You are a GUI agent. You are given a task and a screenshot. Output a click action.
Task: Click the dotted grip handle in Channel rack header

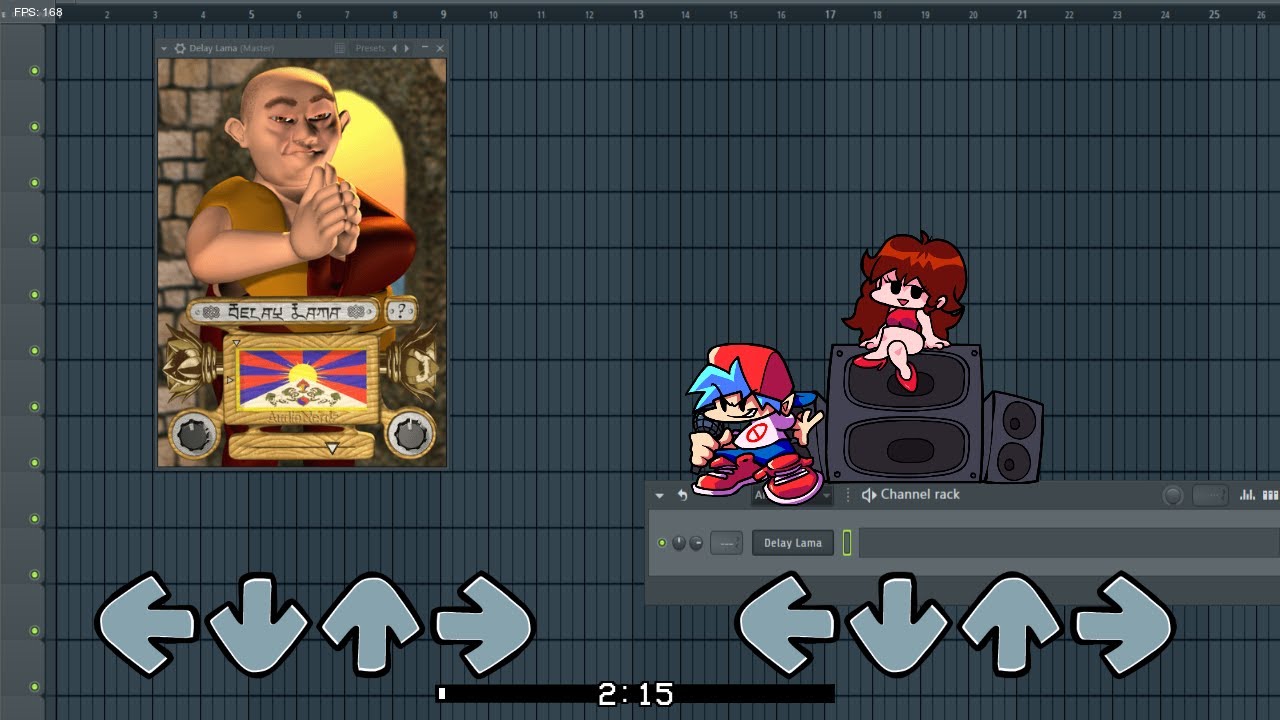tap(848, 494)
